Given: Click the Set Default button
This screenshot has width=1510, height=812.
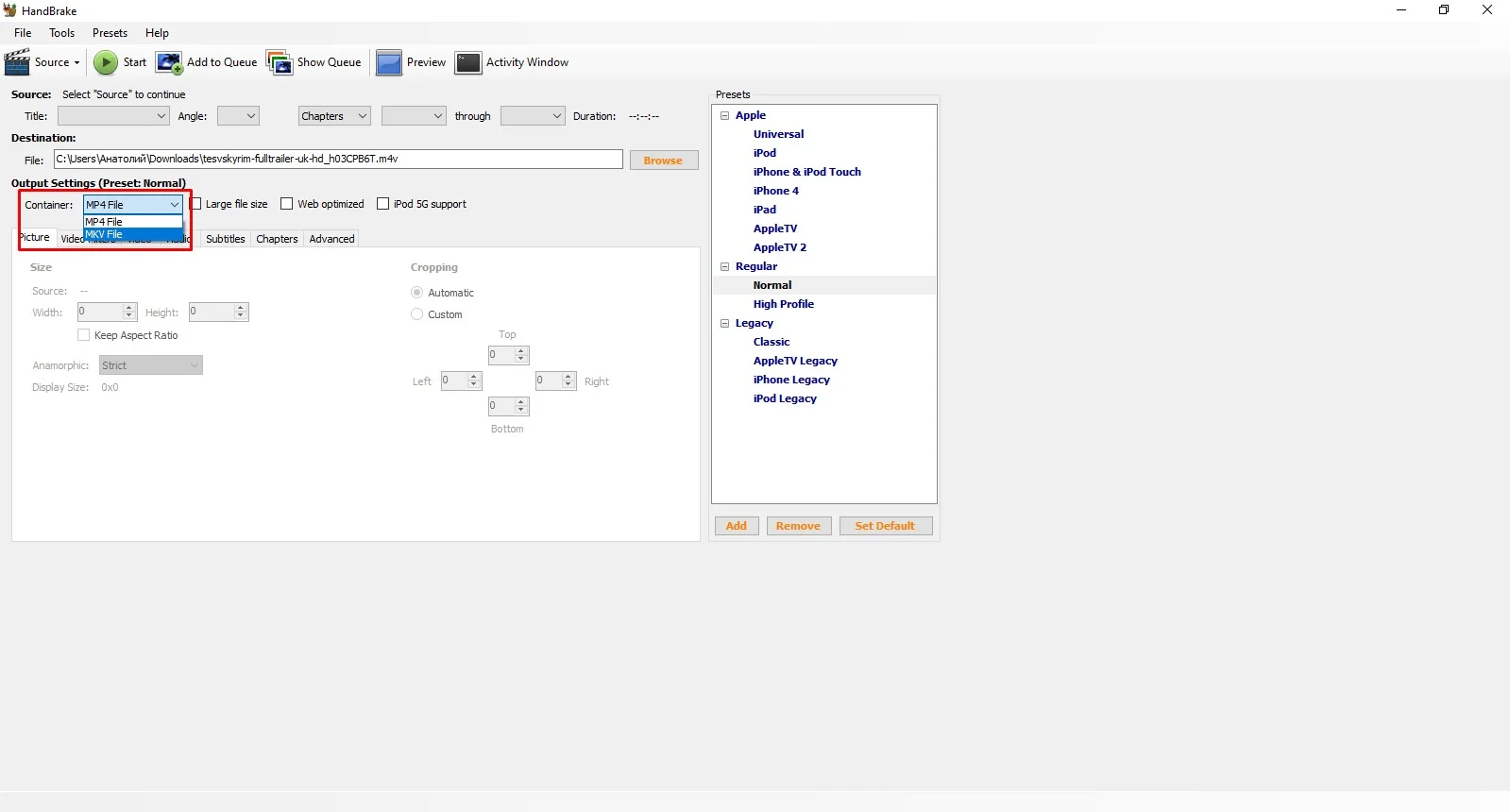Looking at the screenshot, I should click(x=885, y=526).
